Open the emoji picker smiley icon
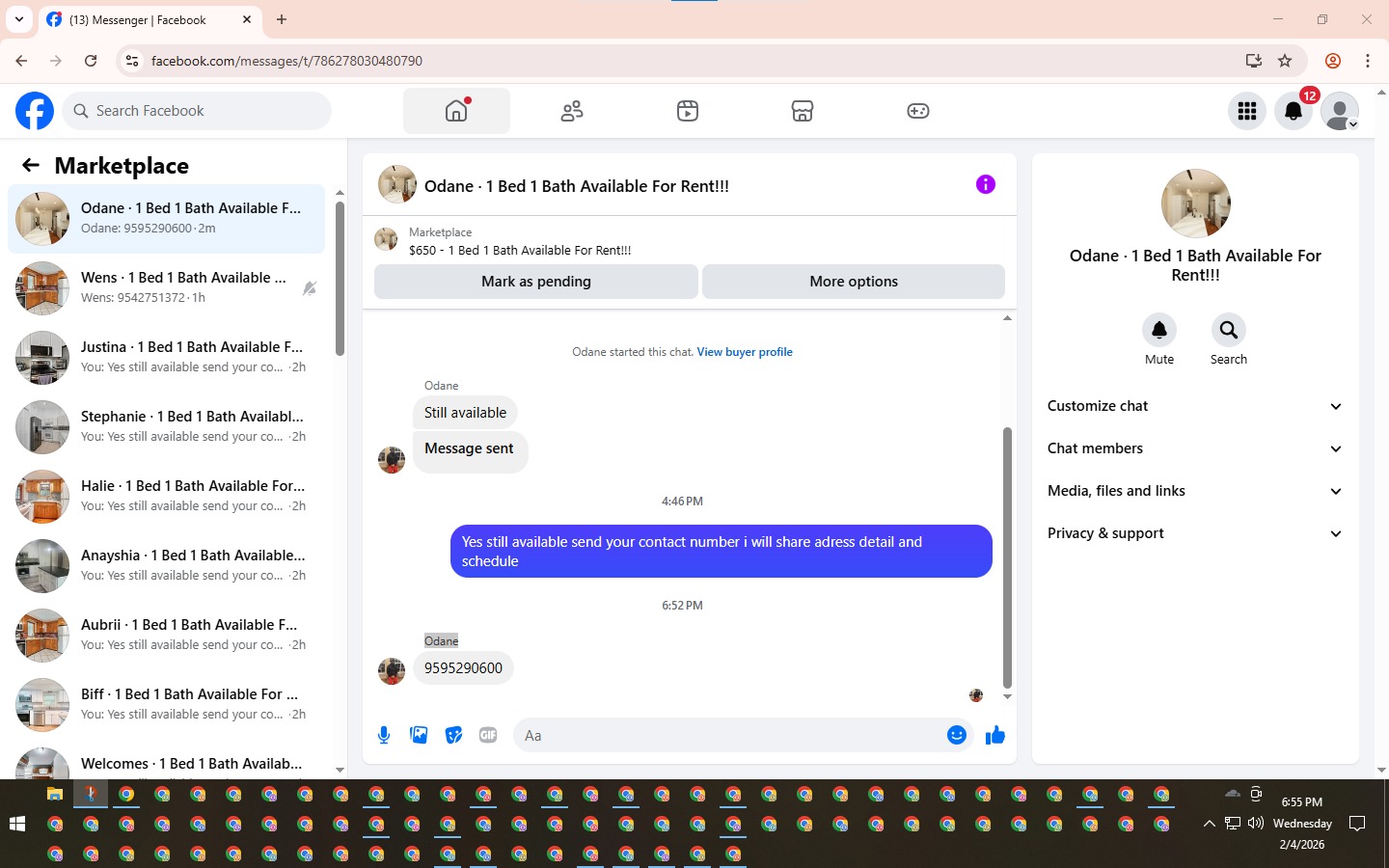 click(956, 735)
